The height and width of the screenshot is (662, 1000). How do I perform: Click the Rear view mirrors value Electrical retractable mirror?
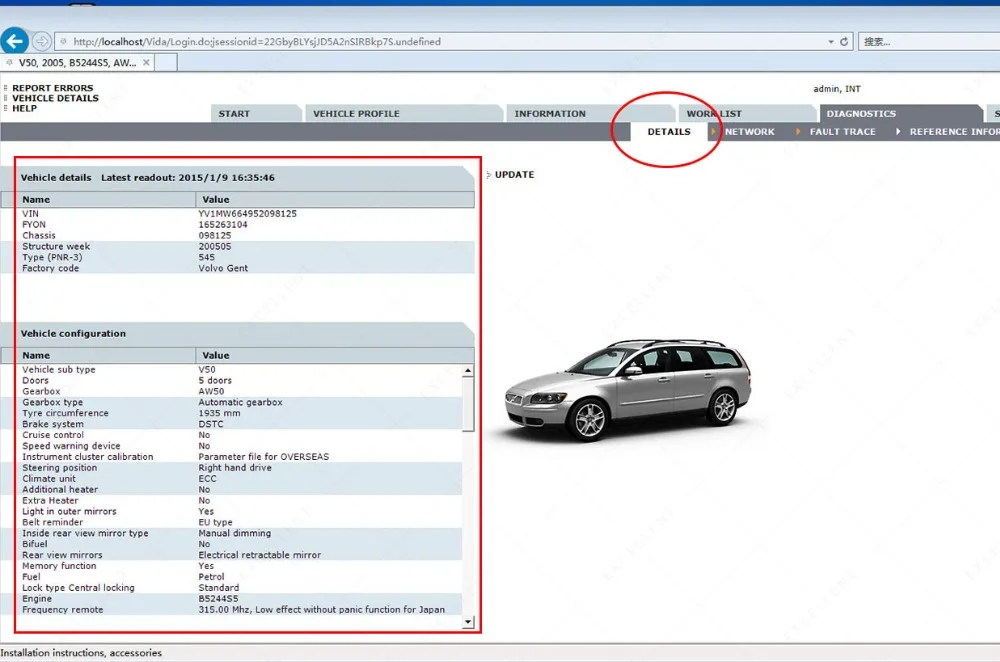(x=260, y=555)
